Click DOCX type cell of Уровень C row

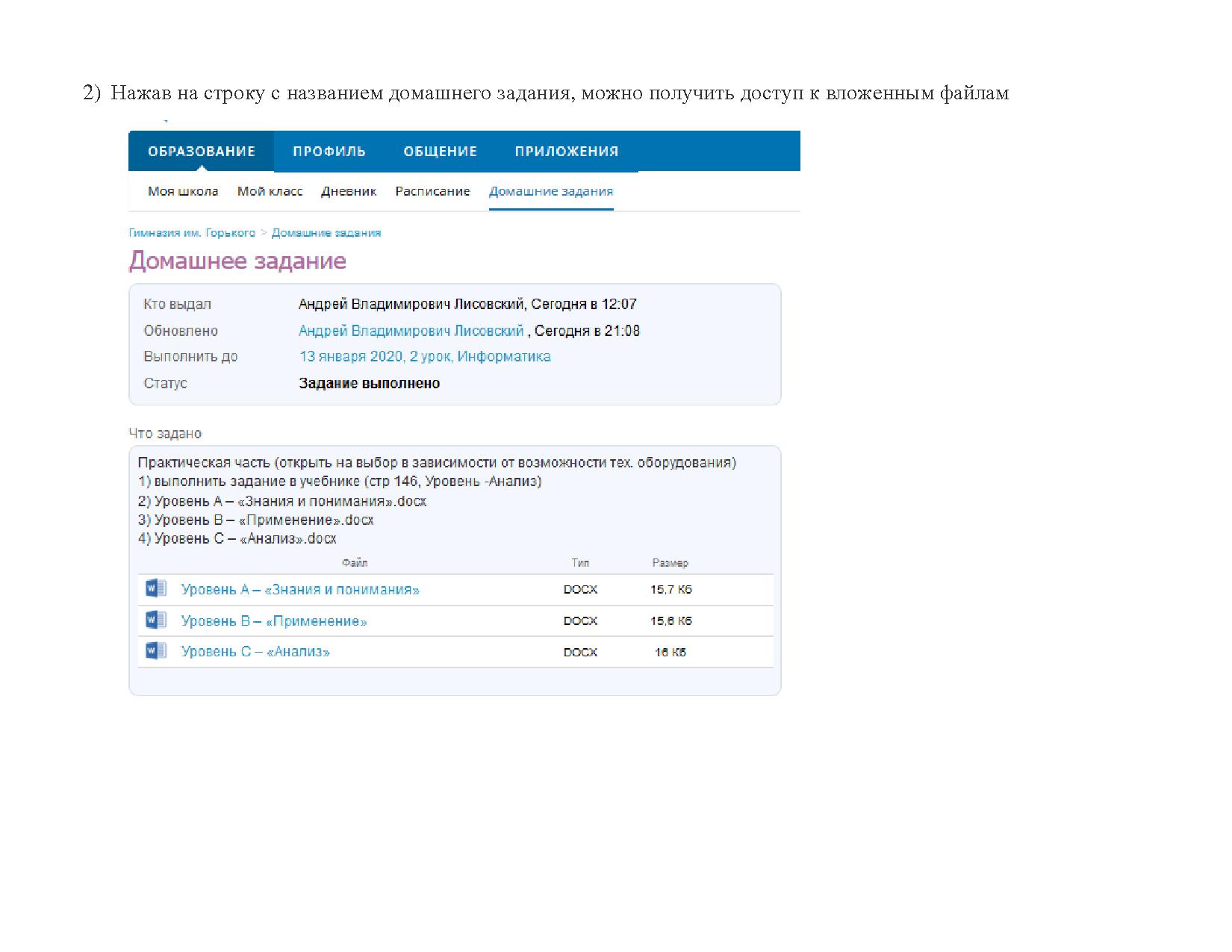(x=580, y=653)
